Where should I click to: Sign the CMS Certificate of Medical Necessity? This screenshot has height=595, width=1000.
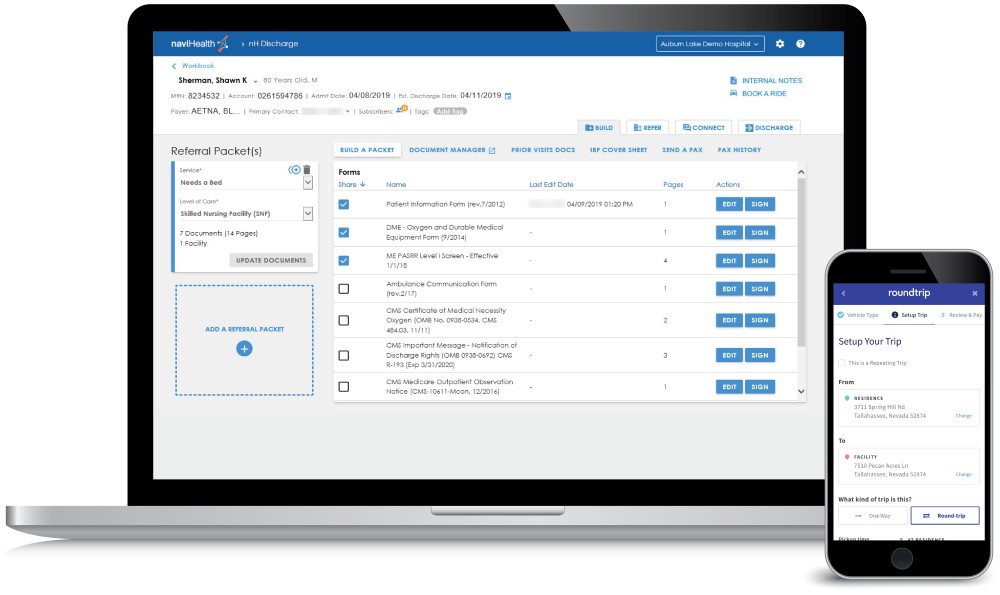pos(760,320)
